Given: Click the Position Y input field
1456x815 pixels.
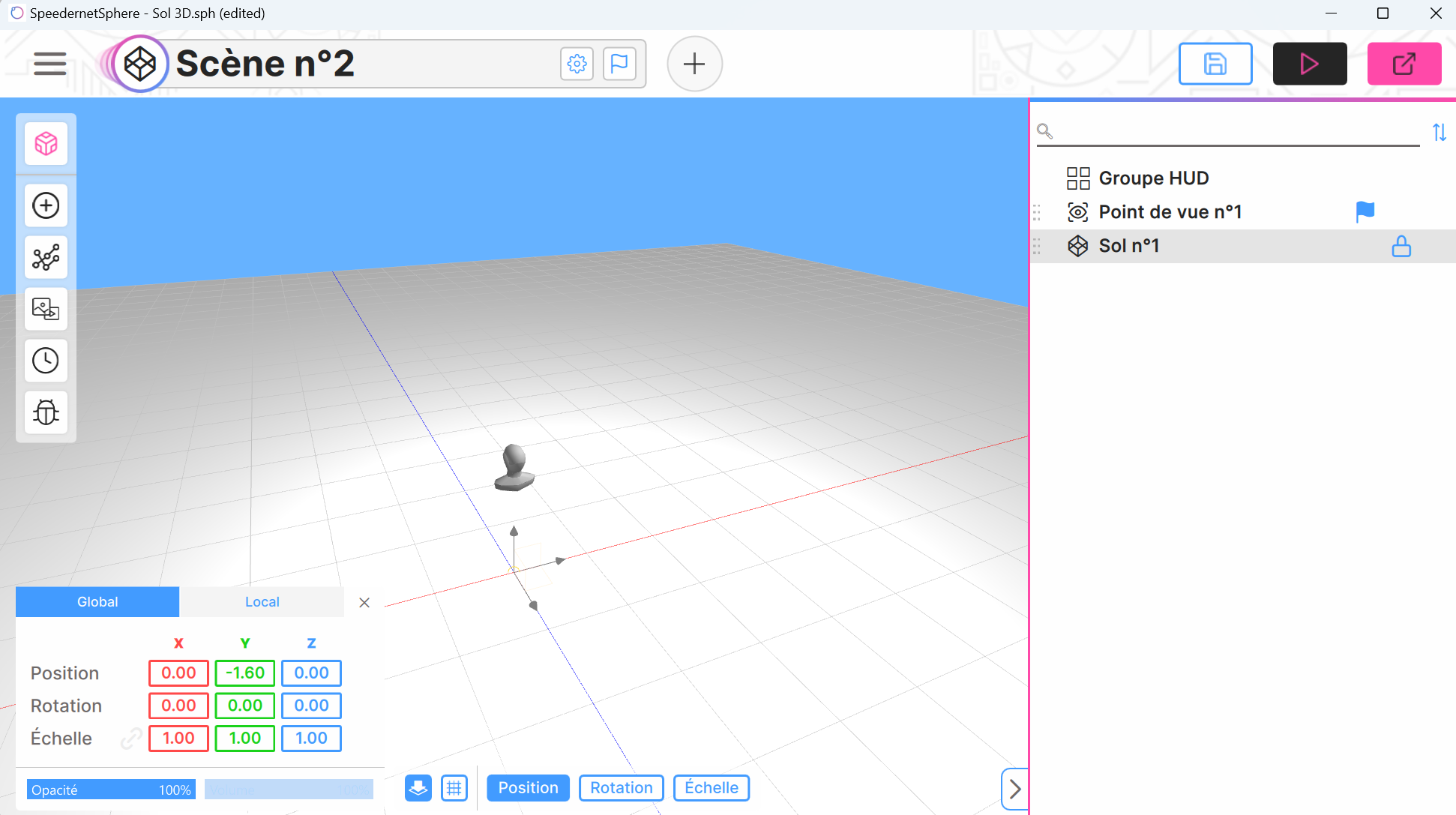Looking at the screenshot, I should (x=244, y=673).
